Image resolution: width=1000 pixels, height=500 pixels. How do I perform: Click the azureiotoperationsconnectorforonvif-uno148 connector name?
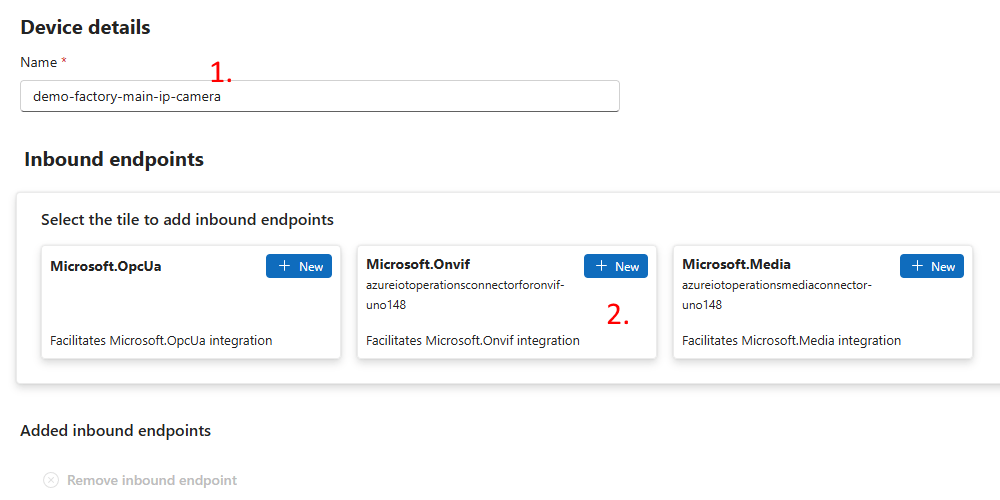pos(465,295)
